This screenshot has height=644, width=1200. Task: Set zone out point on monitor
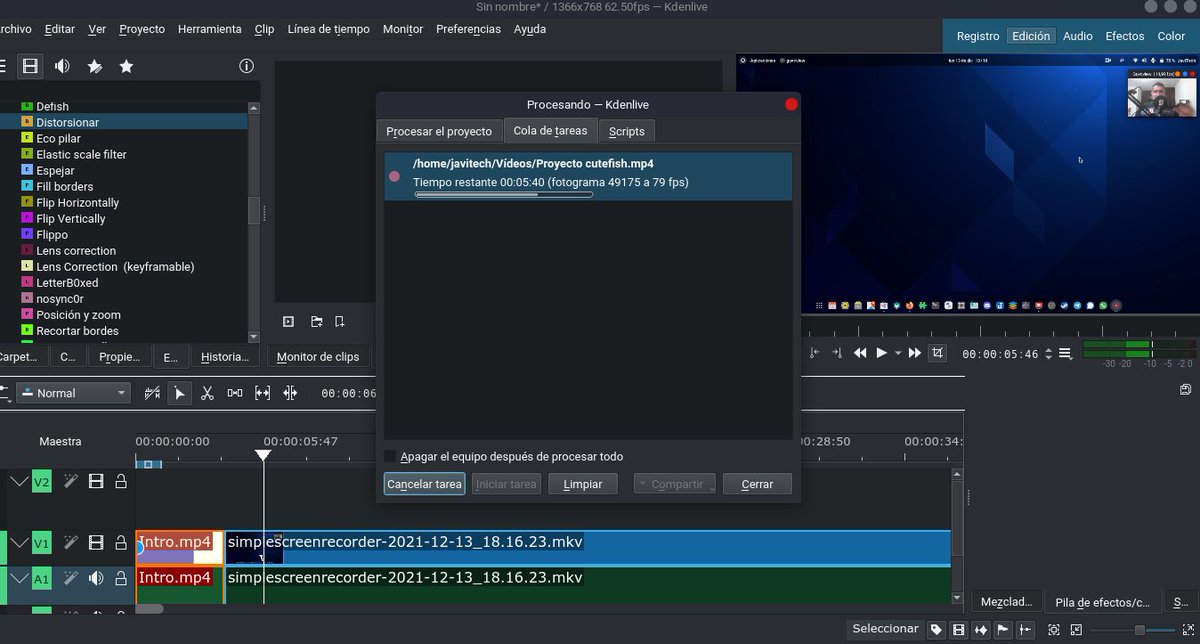(x=836, y=353)
